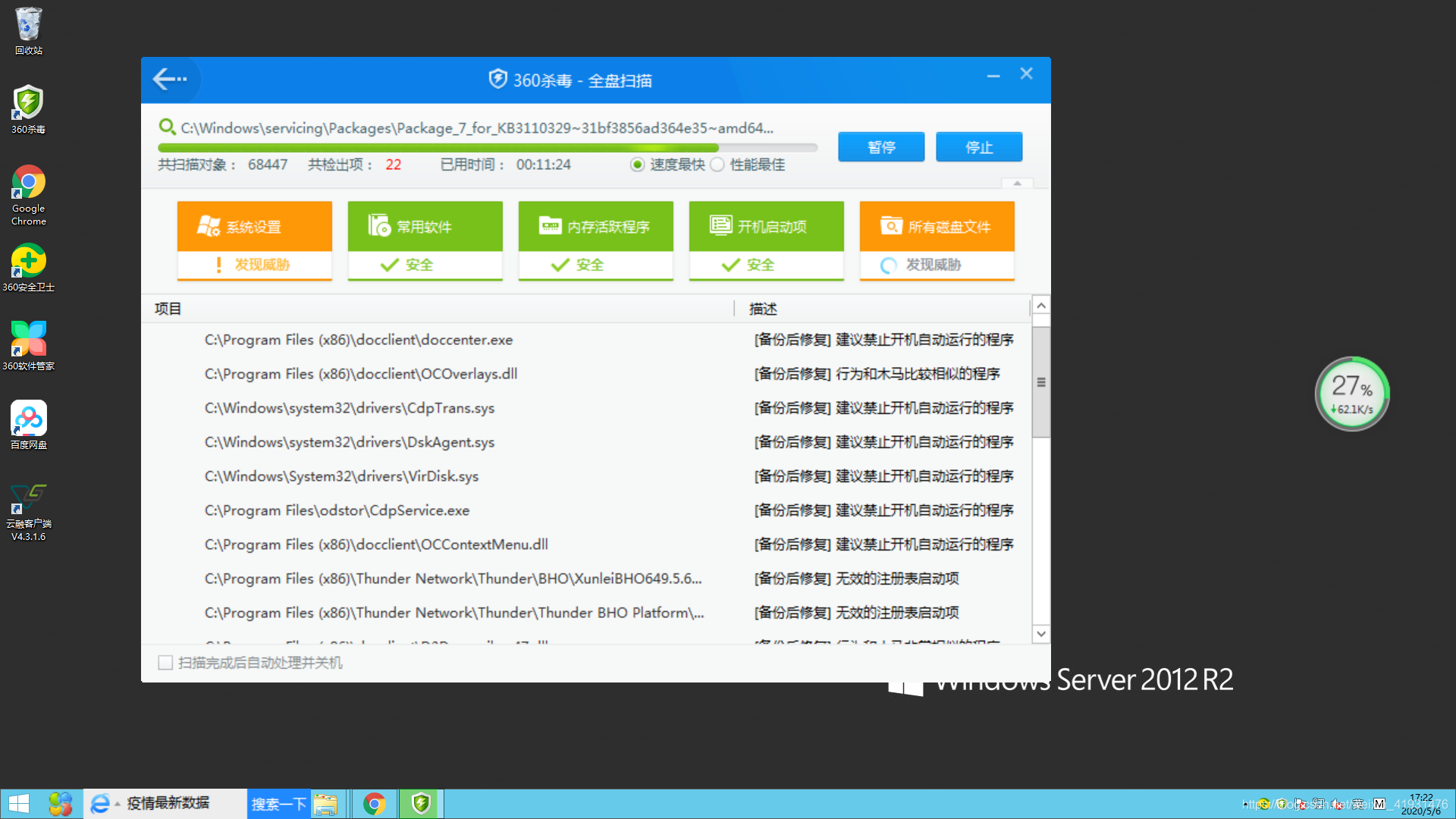The width and height of the screenshot is (1456, 819).
Task: Click scrollbar up arrow in results list
Action: [x=1041, y=306]
